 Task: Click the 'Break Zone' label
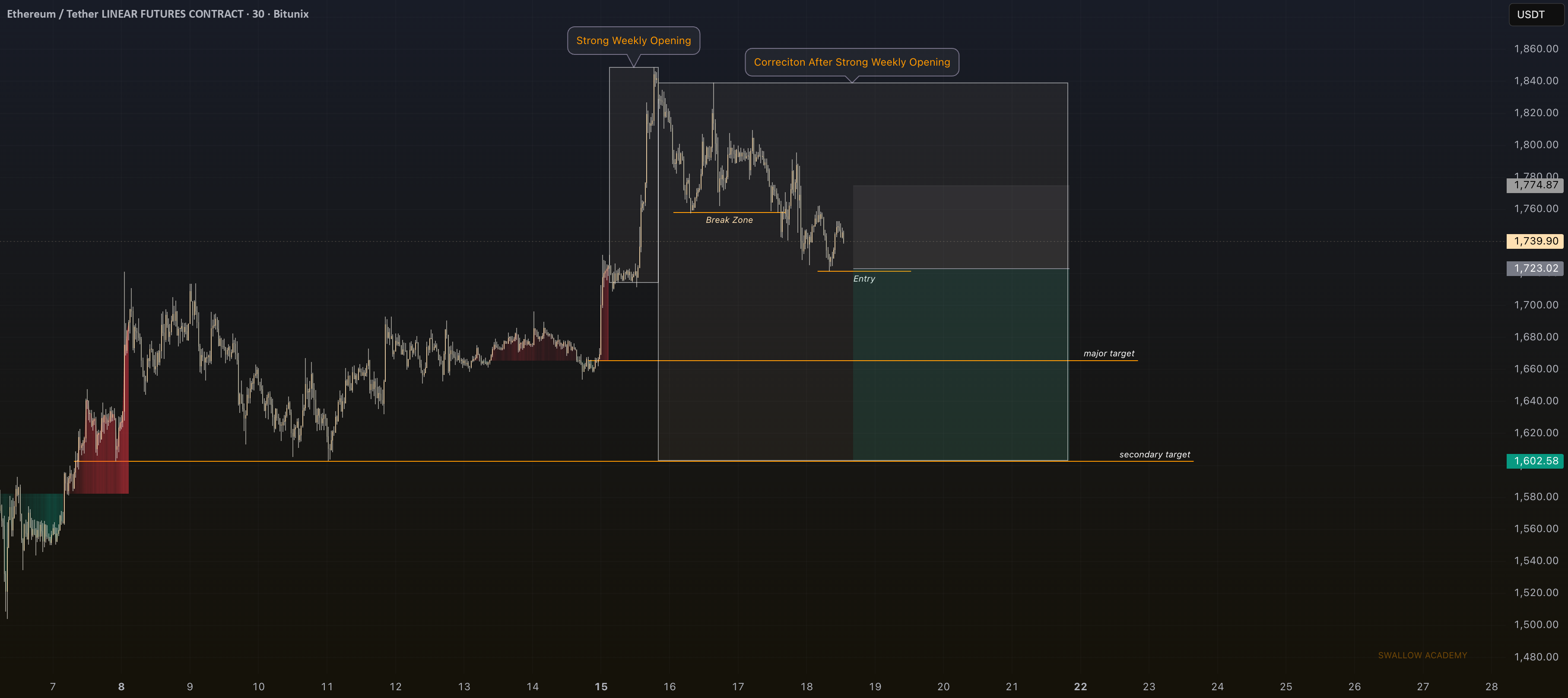point(729,220)
